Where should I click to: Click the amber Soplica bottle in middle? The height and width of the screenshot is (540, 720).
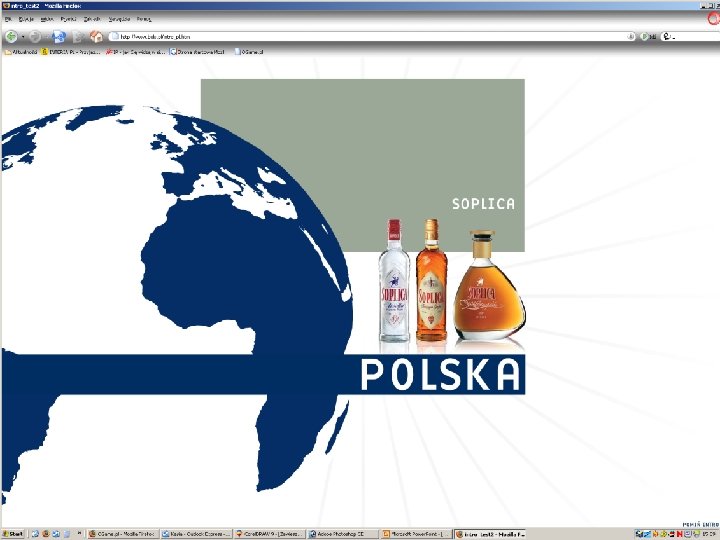(x=431, y=280)
